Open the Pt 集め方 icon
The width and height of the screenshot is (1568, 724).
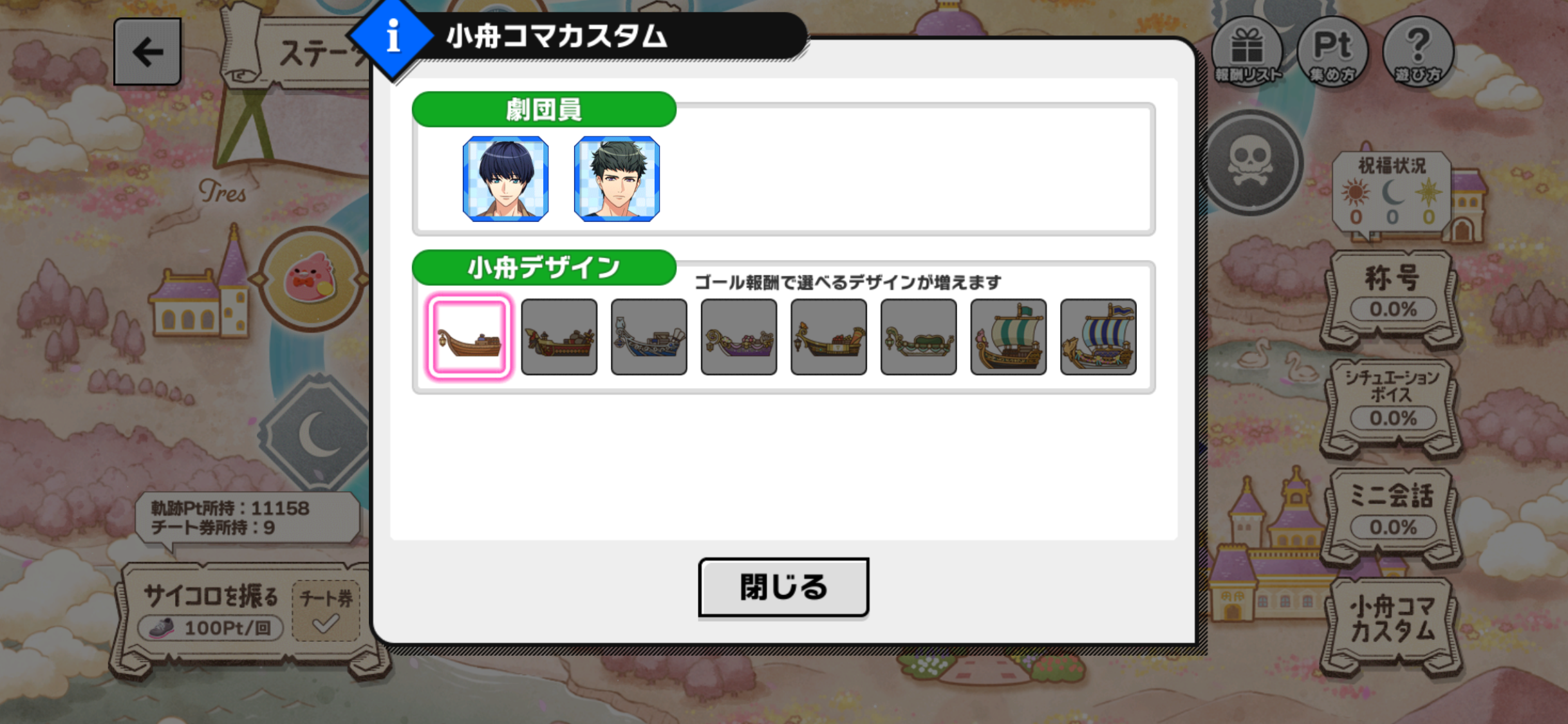pyautogui.click(x=1332, y=51)
